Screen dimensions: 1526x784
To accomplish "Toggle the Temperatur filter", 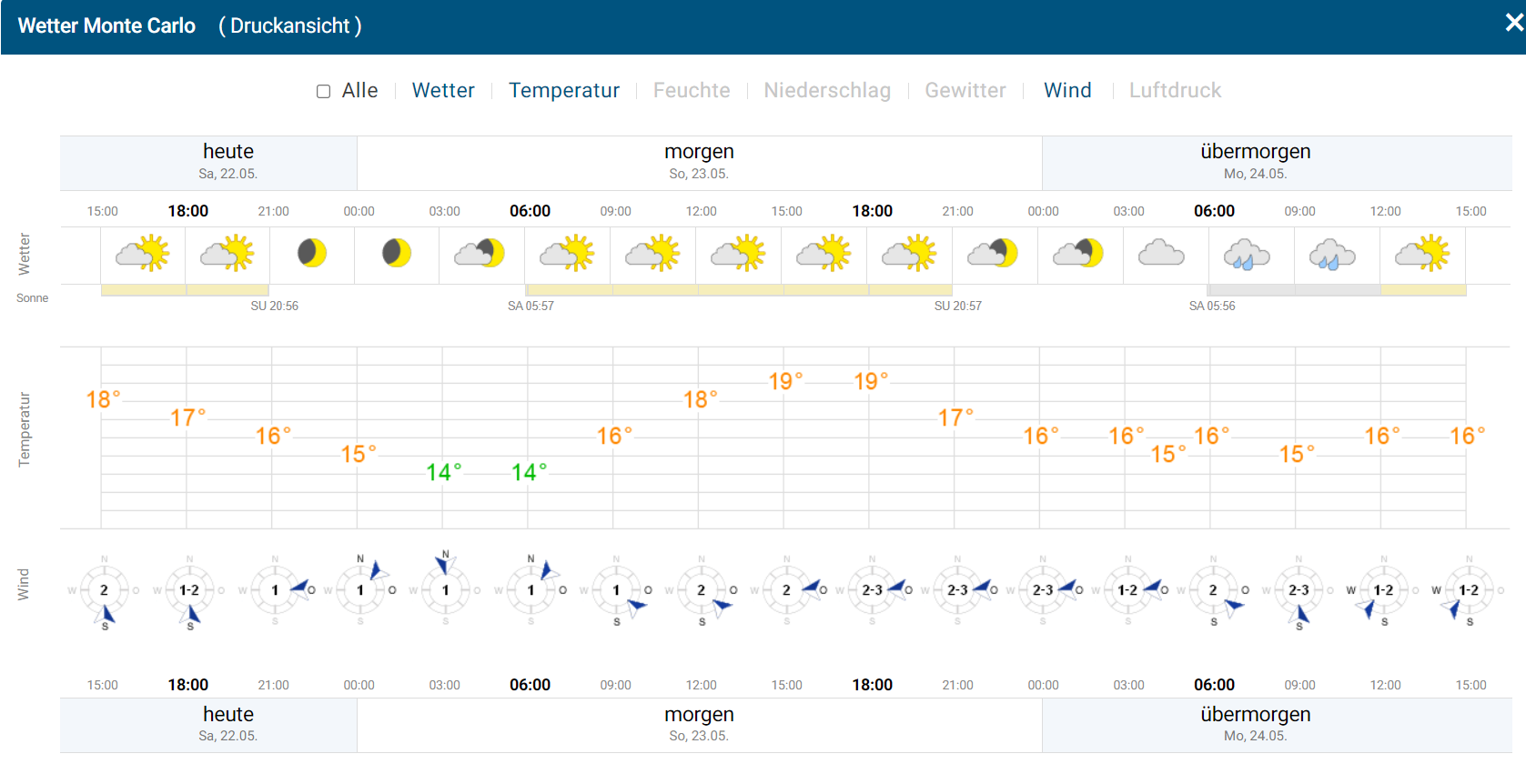I will point(564,90).
